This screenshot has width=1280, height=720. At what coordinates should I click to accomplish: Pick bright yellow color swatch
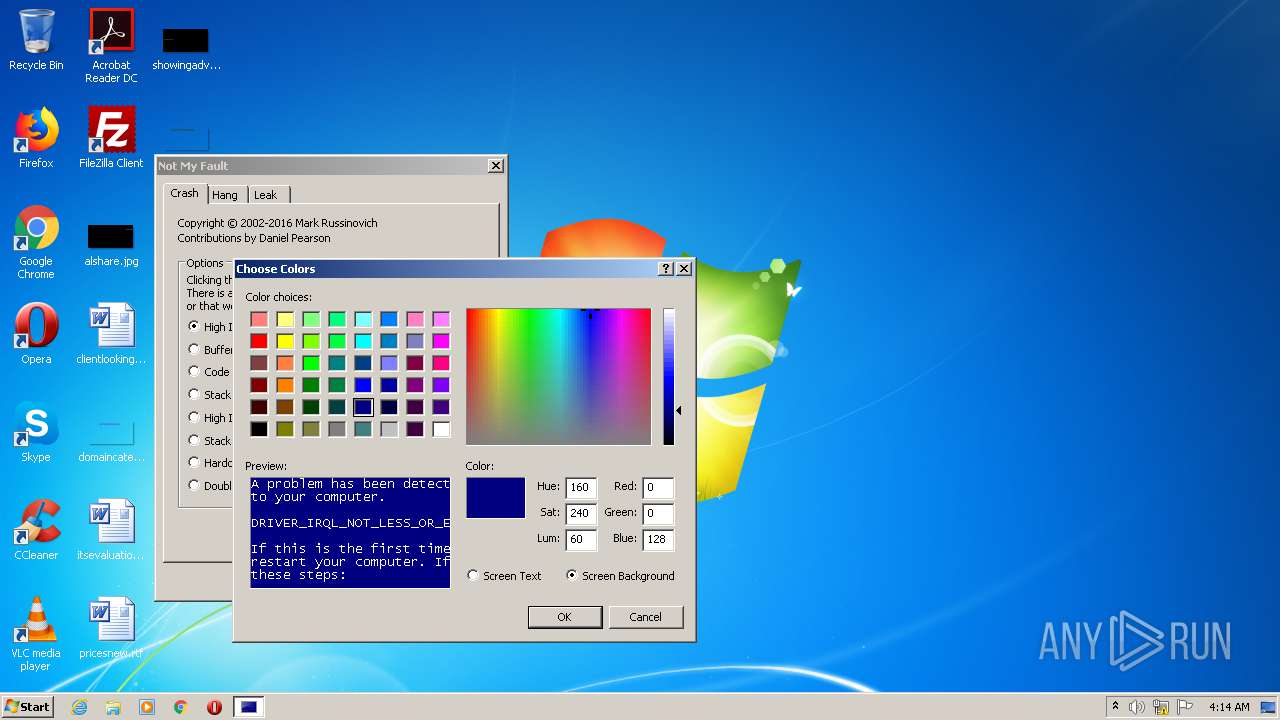[285, 341]
